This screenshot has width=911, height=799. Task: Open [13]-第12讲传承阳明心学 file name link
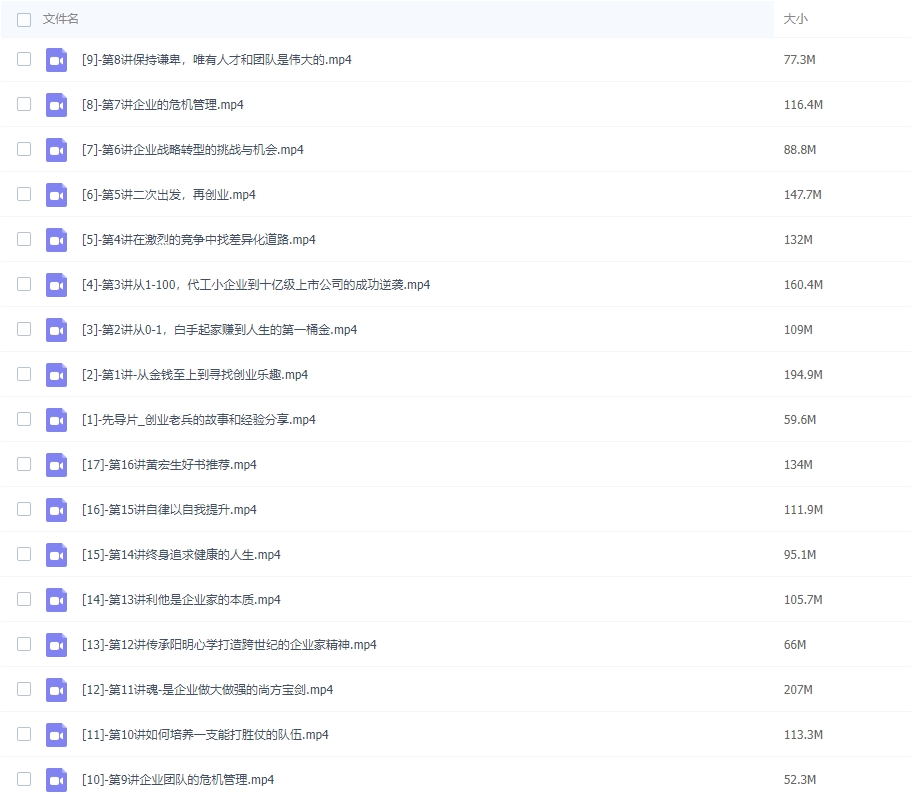point(228,645)
